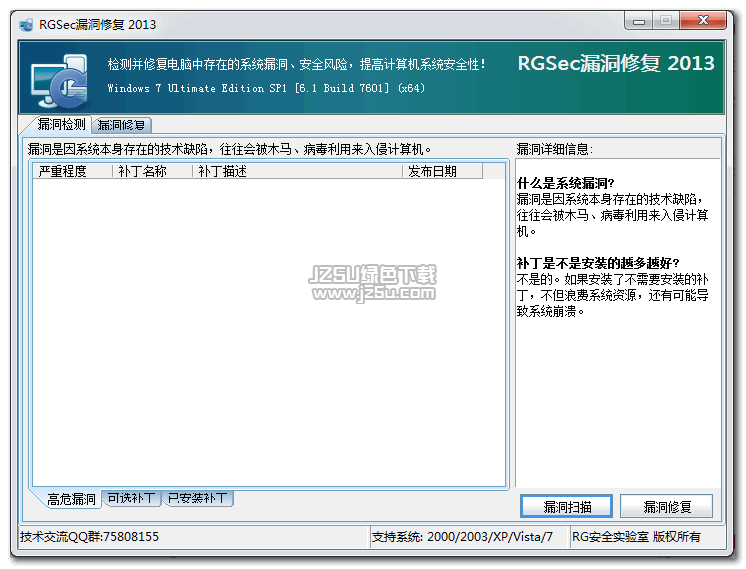
Task: Switch to the 漏洞检测 tab
Action: [x=61, y=125]
